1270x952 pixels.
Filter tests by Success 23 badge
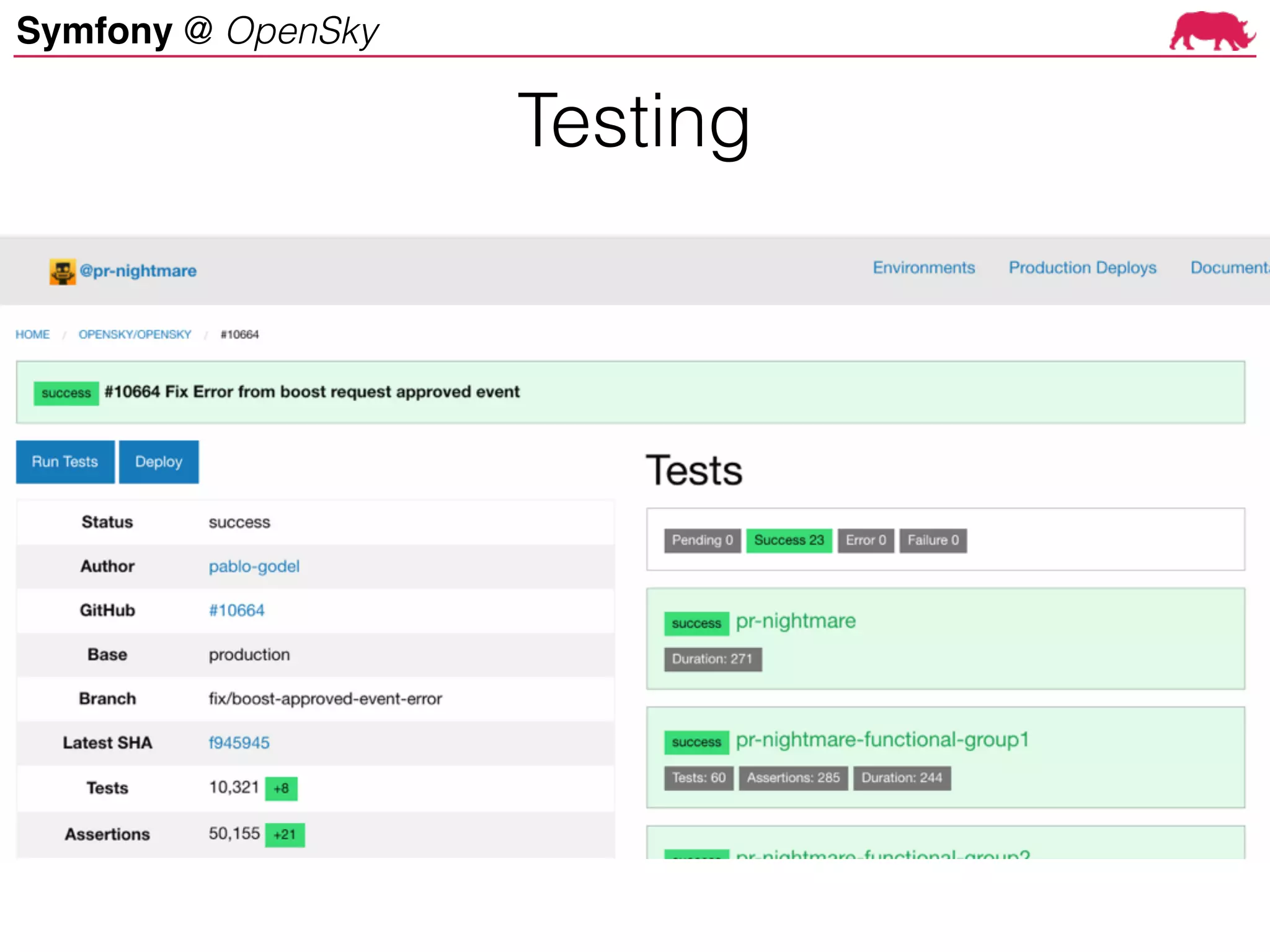click(x=788, y=540)
